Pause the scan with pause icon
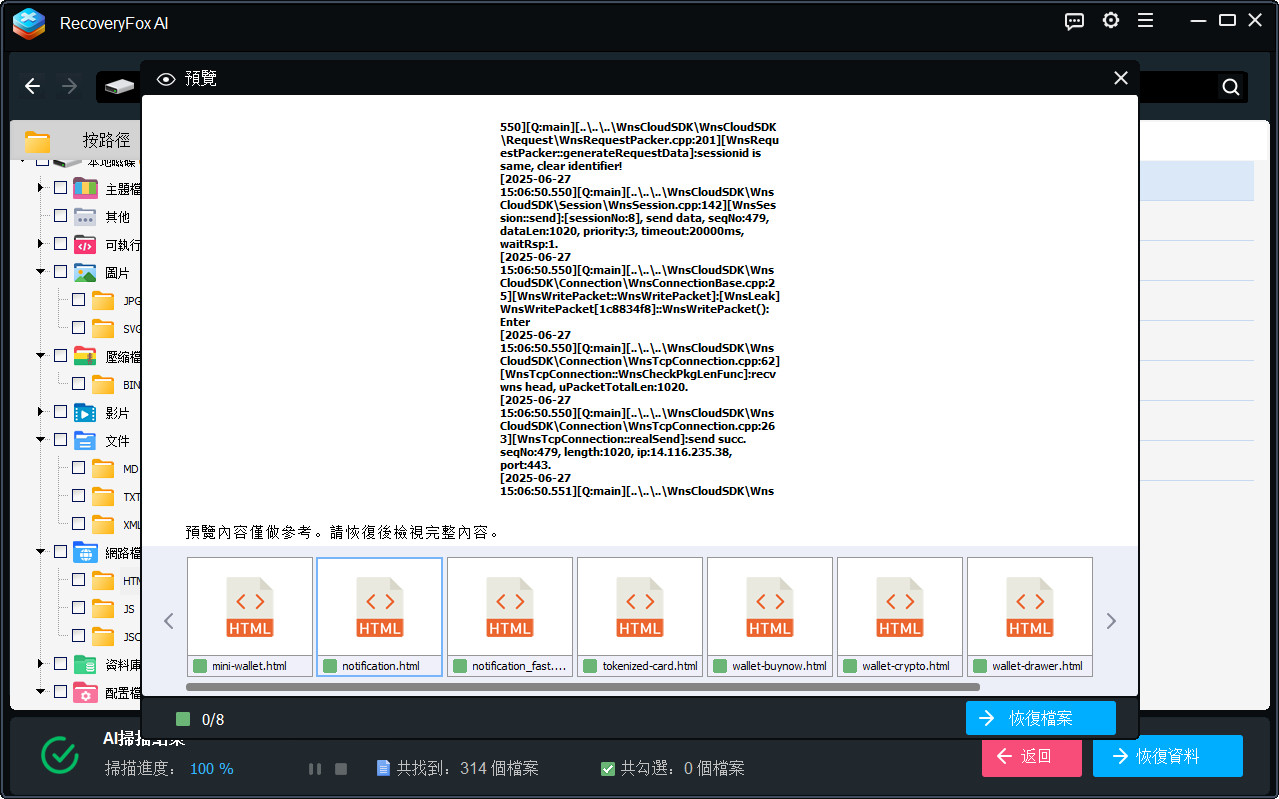This screenshot has height=799, width=1279. pyautogui.click(x=315, y=769)
